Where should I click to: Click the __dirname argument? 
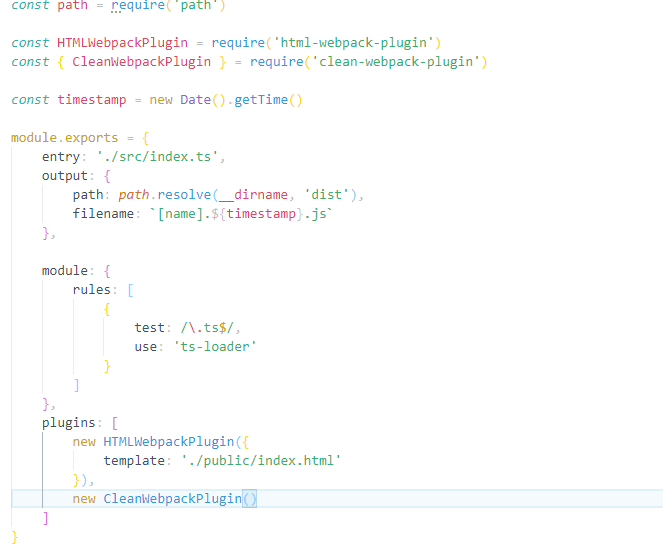click(253, 195)
